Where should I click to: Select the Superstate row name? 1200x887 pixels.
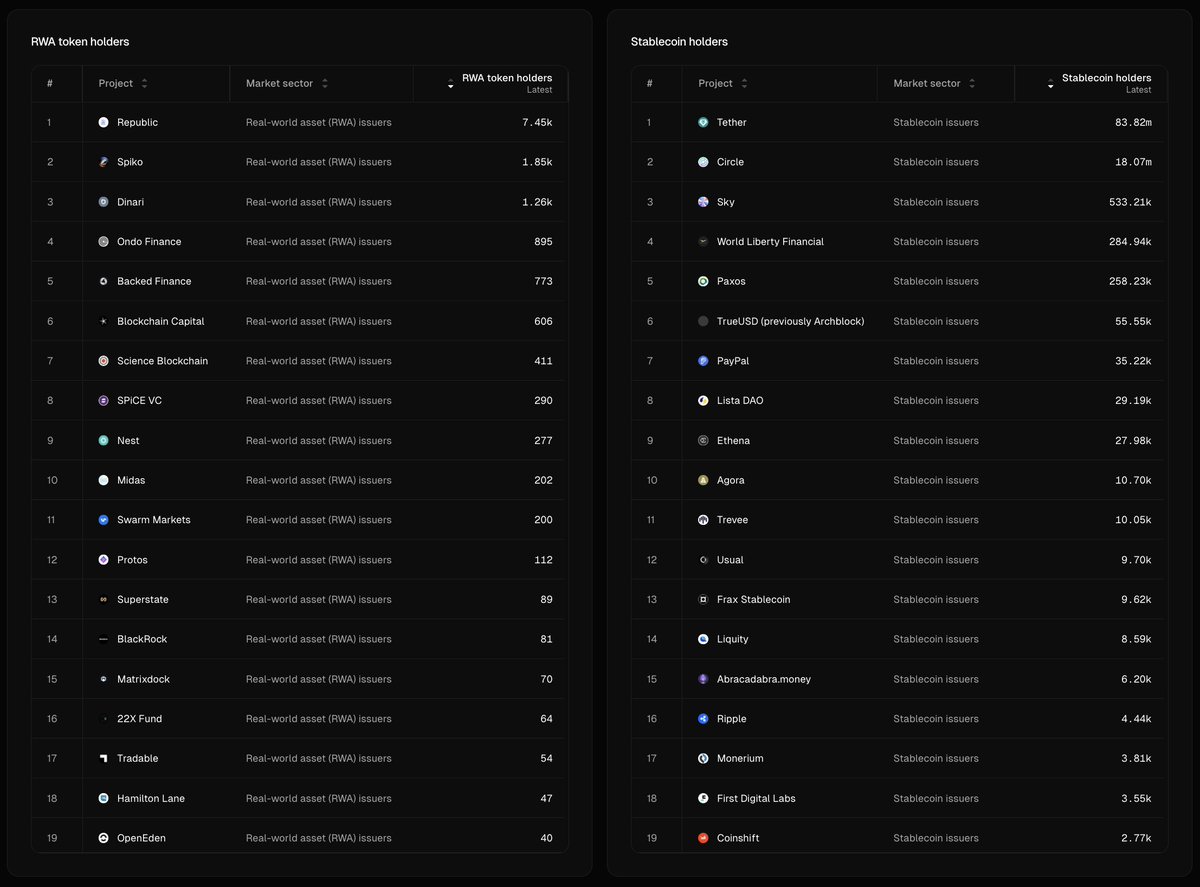(143, 600)
